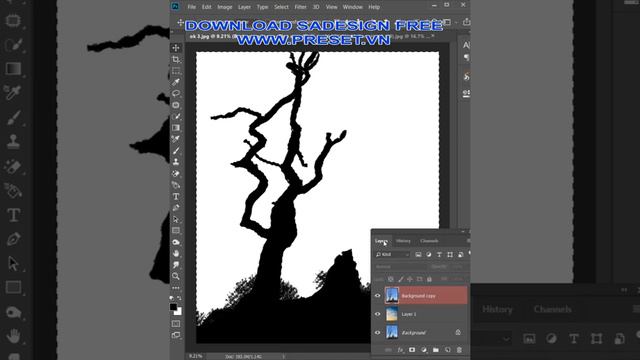
Task: Select the Rectangle shape tool
Action: [176, 231]
